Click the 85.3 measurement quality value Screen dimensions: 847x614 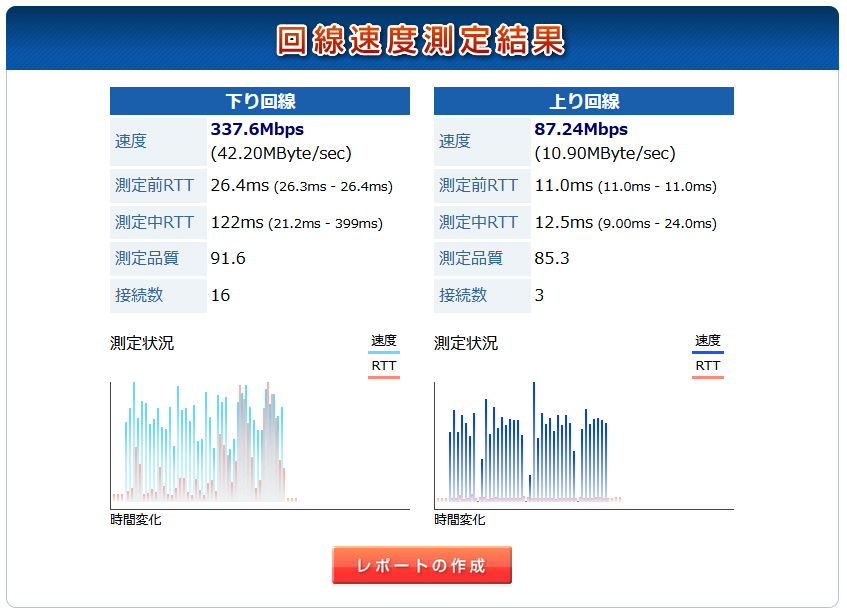pos(552,258)
